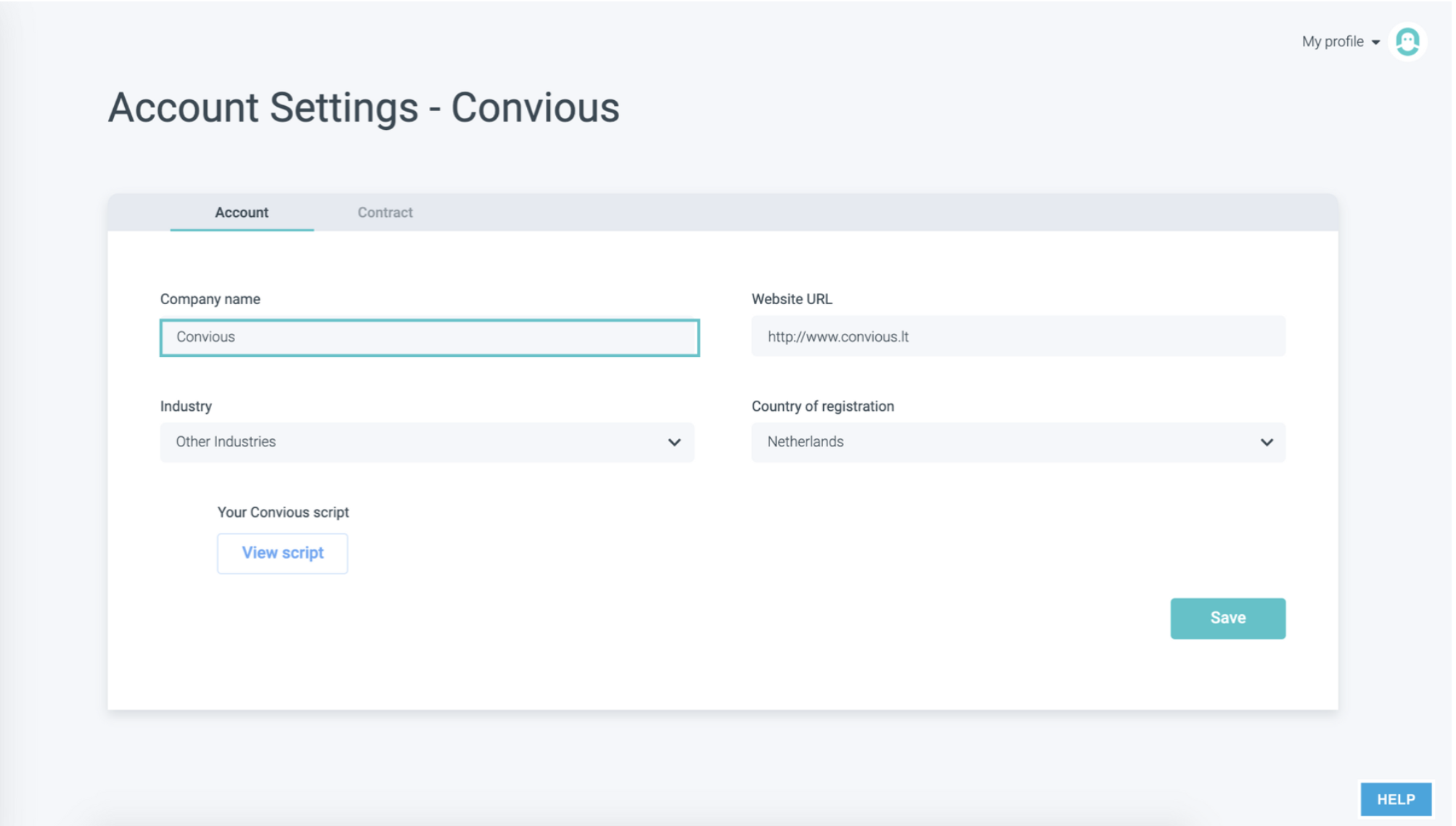1456x826 pixels.
Task: Focus the Company name input field
Action: click(430, 338)
